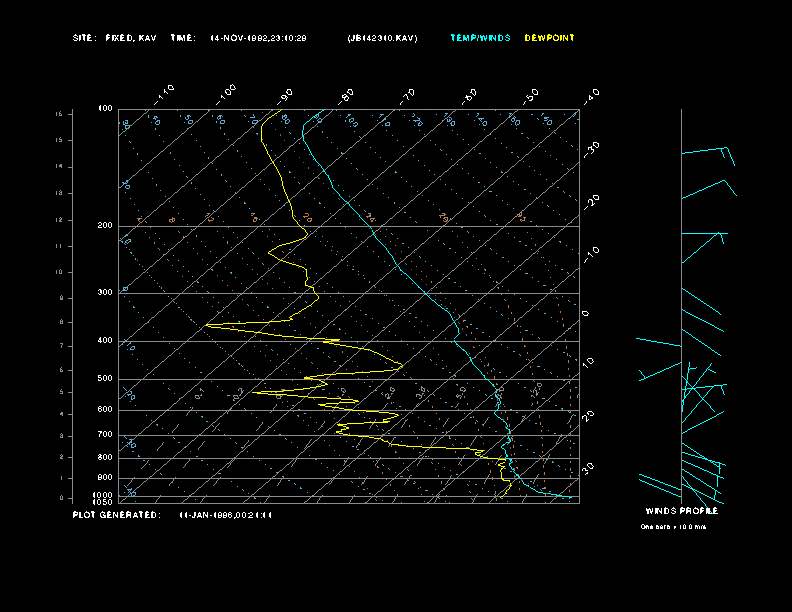
Task: Click the 1050 pressure label at bottom
Action: point(103,502)
